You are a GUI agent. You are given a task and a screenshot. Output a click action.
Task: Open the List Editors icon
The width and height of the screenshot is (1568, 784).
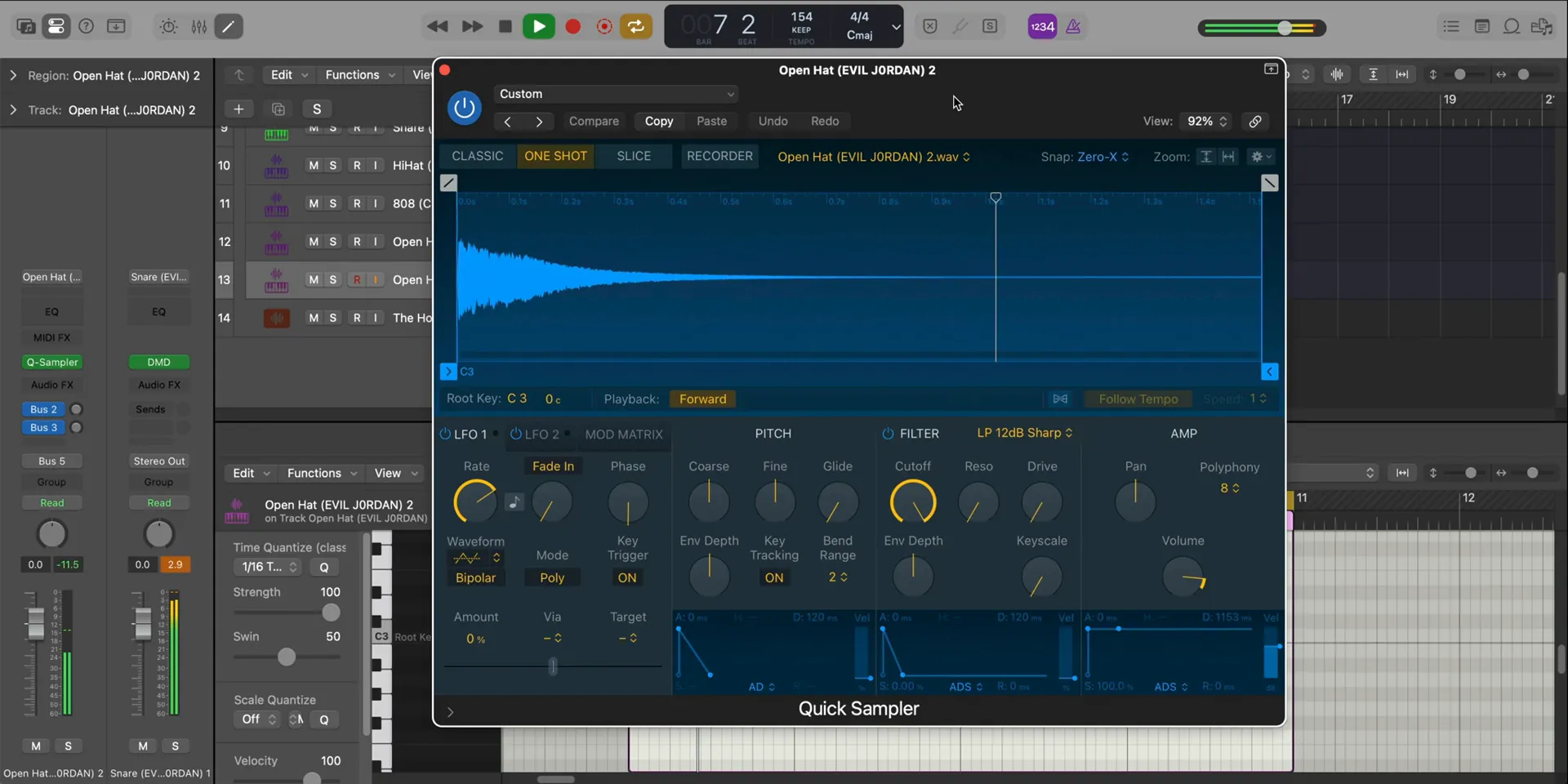click(x=1451, y=26)
